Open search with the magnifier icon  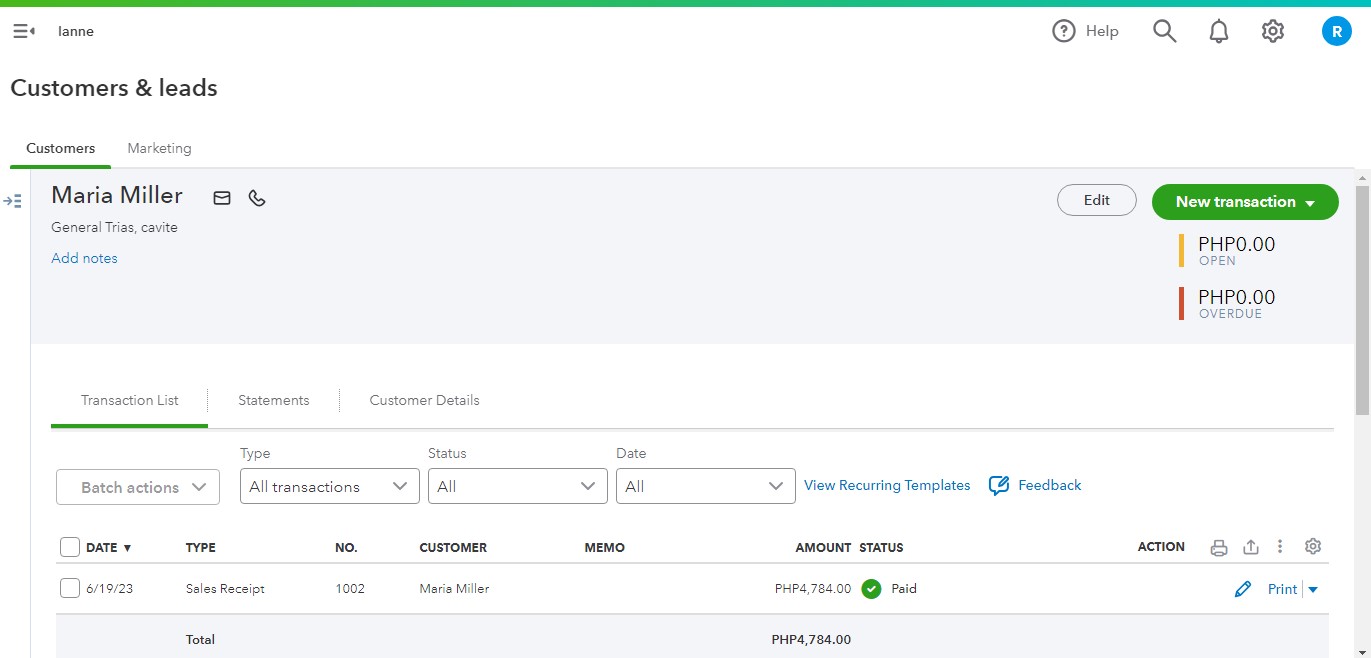pyautogui.click(x=1164, y=32)
